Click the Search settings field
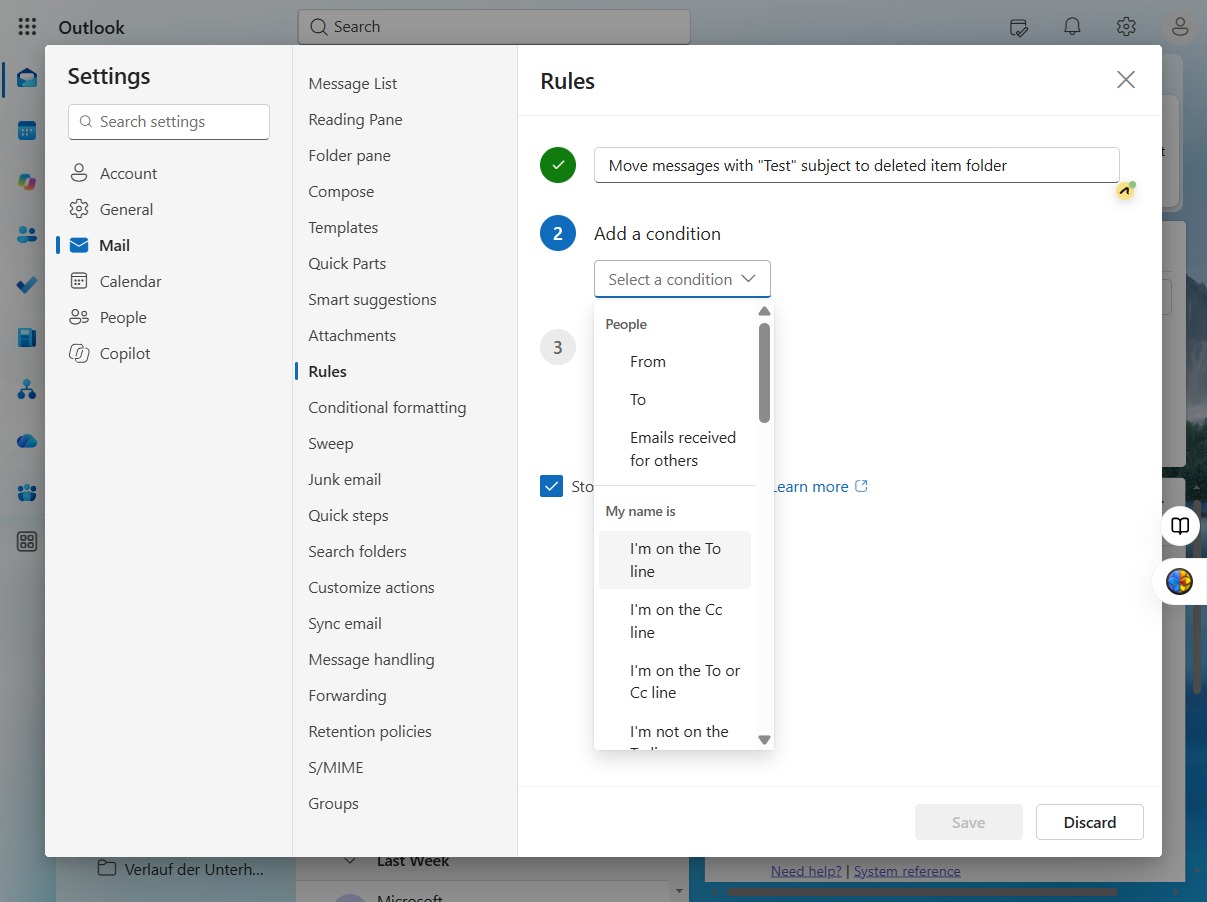The height and width of the screenshot is (902, 1207). click(169, 122)
